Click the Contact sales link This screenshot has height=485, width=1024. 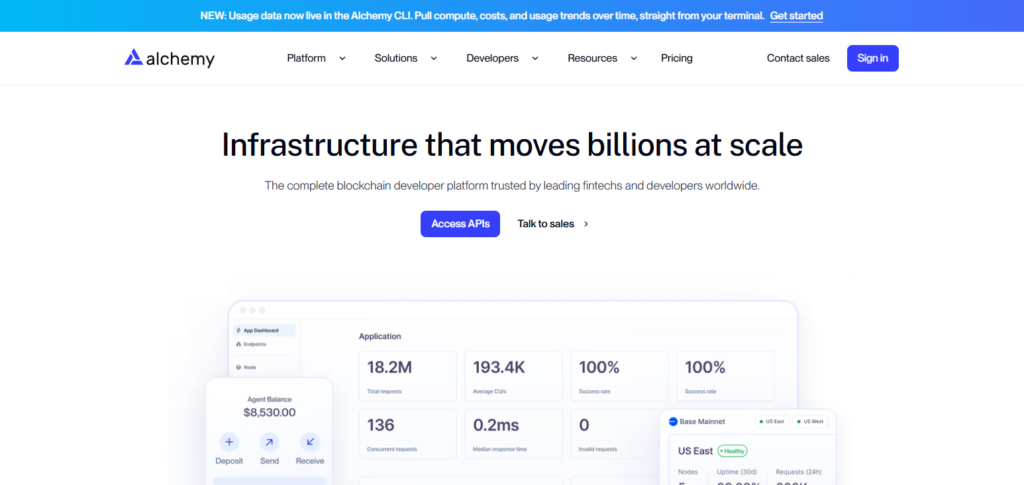point(798,58)
